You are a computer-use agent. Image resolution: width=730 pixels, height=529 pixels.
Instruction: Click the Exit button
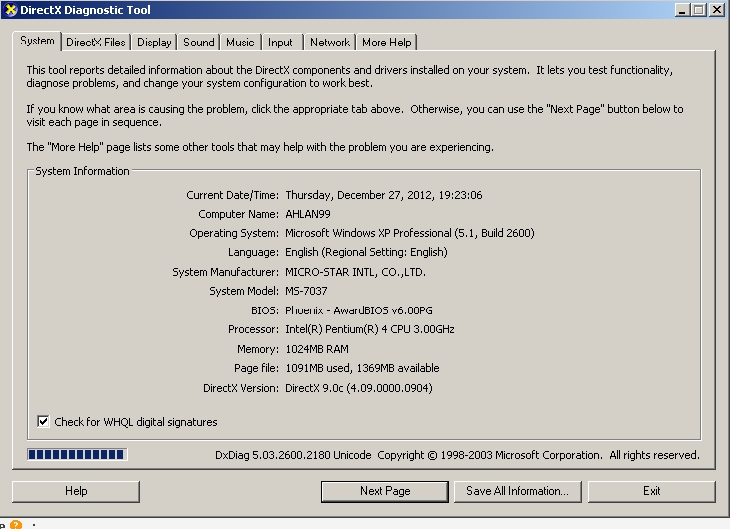click(x=651, y=491)
